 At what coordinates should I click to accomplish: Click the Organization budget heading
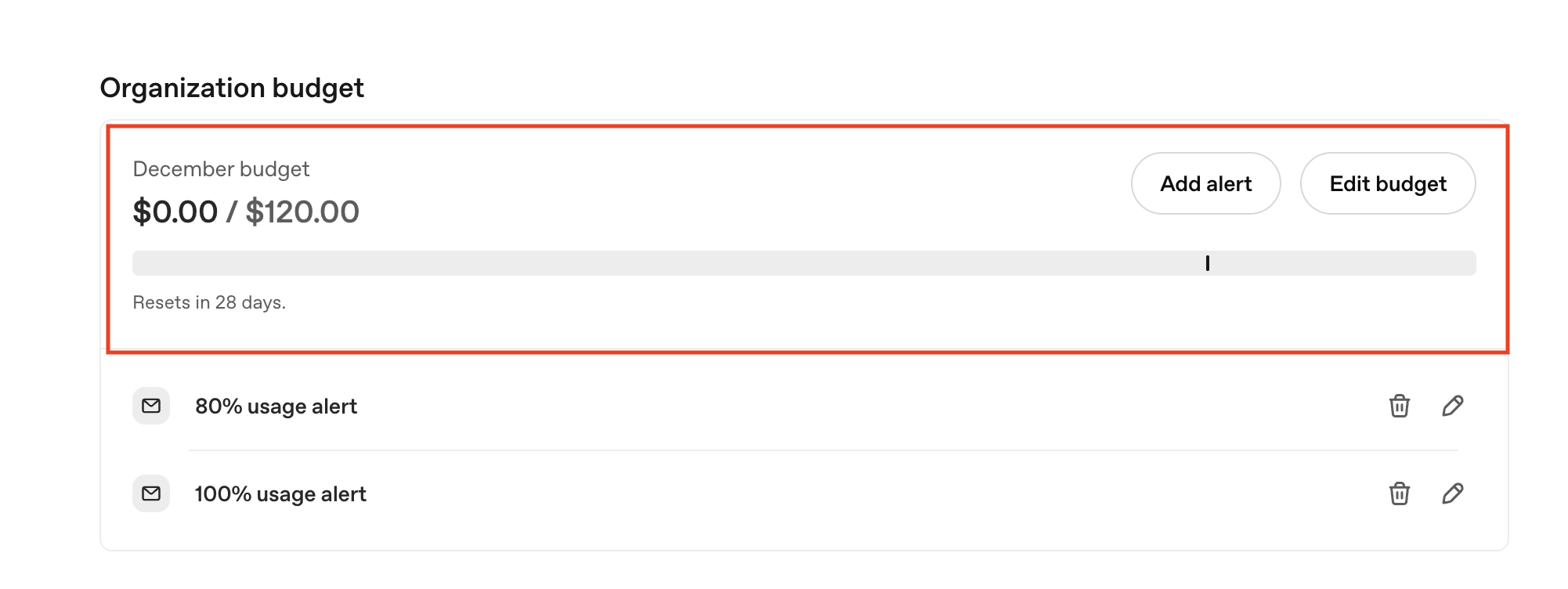(x=232, y=88)
